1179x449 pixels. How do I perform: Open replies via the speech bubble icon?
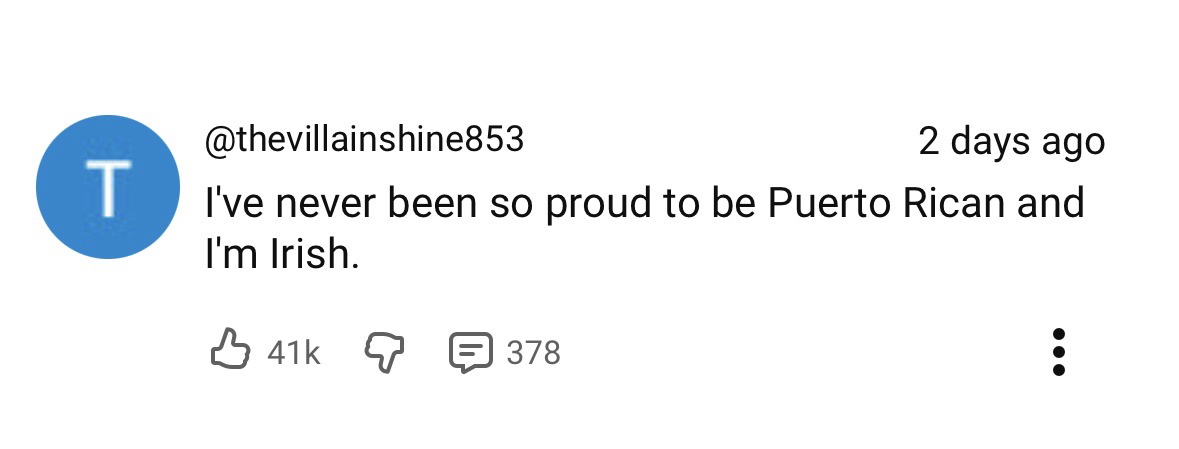click(469, 352)
